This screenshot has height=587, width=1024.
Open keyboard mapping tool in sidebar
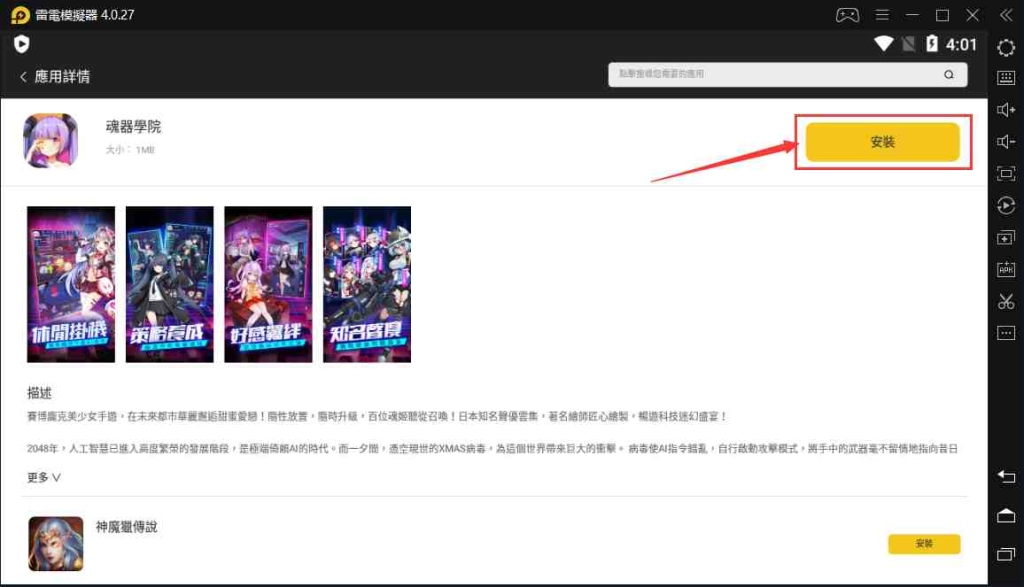[x=1006, y=78]
